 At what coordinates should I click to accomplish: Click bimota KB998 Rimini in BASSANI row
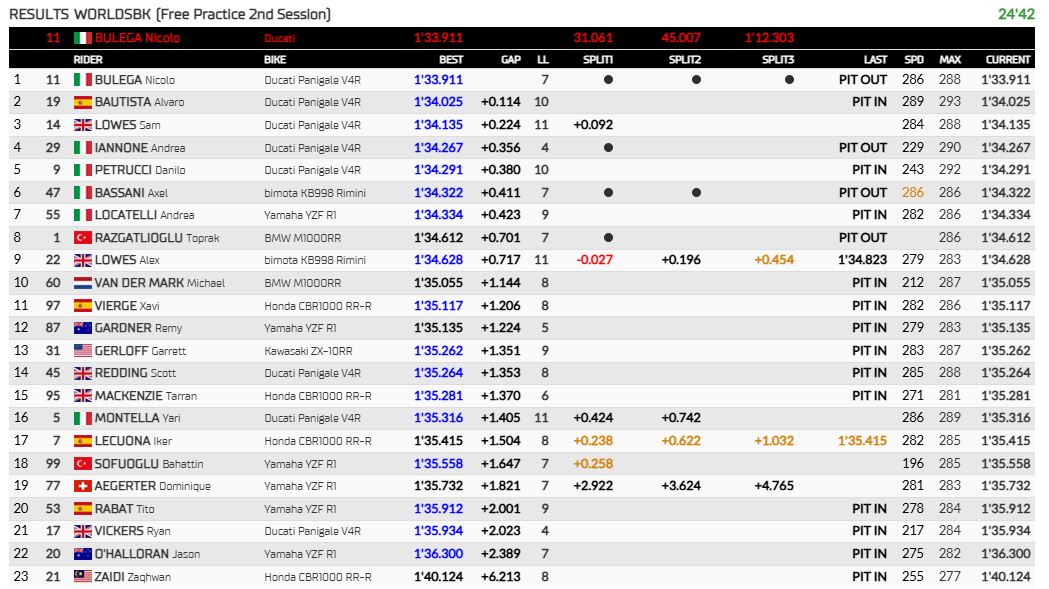point(315,193)
